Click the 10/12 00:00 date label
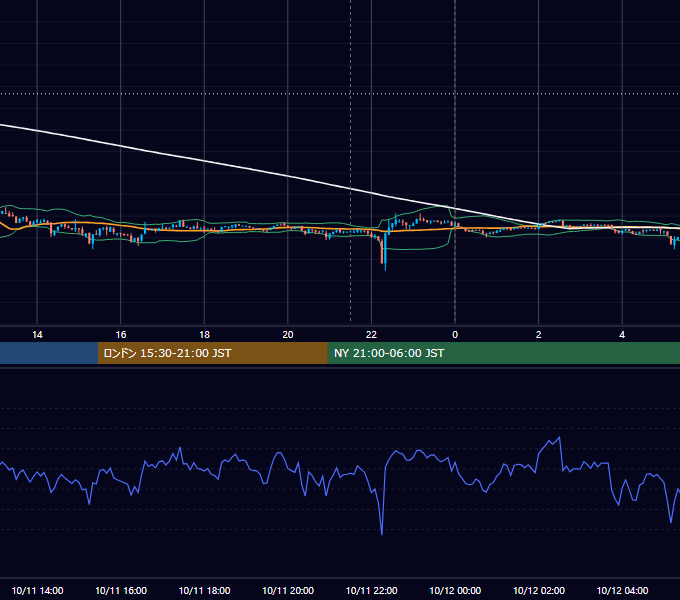The height and width of the screenshot is (600, 680). tap(455, 590)
